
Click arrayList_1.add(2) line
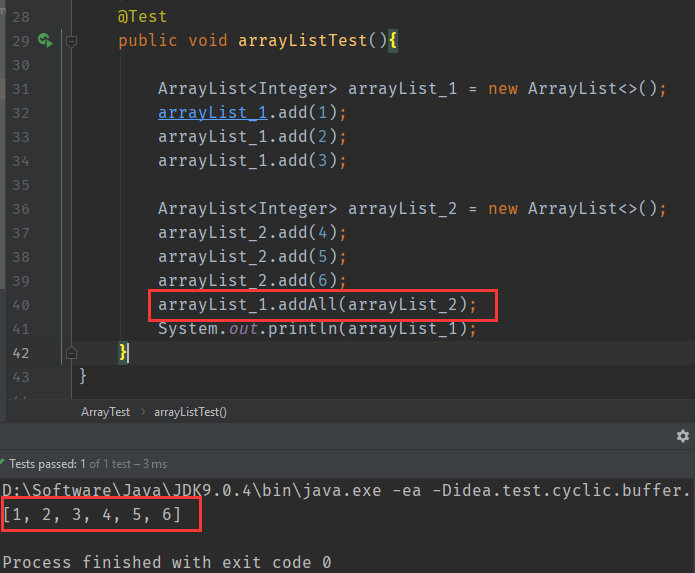[x=252, y=136]
